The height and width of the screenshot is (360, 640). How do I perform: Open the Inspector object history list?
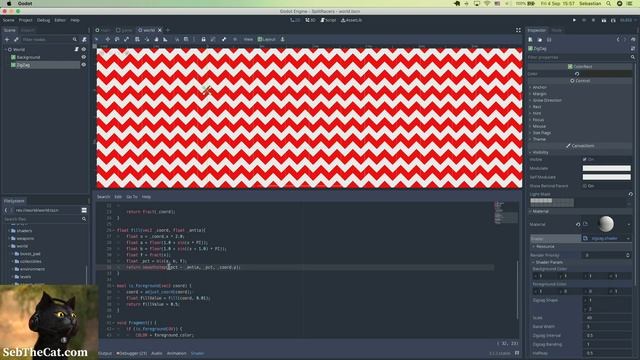pos(633,40)
